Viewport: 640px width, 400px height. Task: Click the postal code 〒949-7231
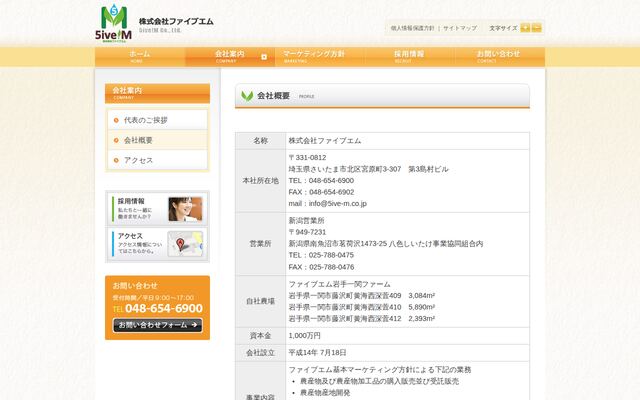307,232
